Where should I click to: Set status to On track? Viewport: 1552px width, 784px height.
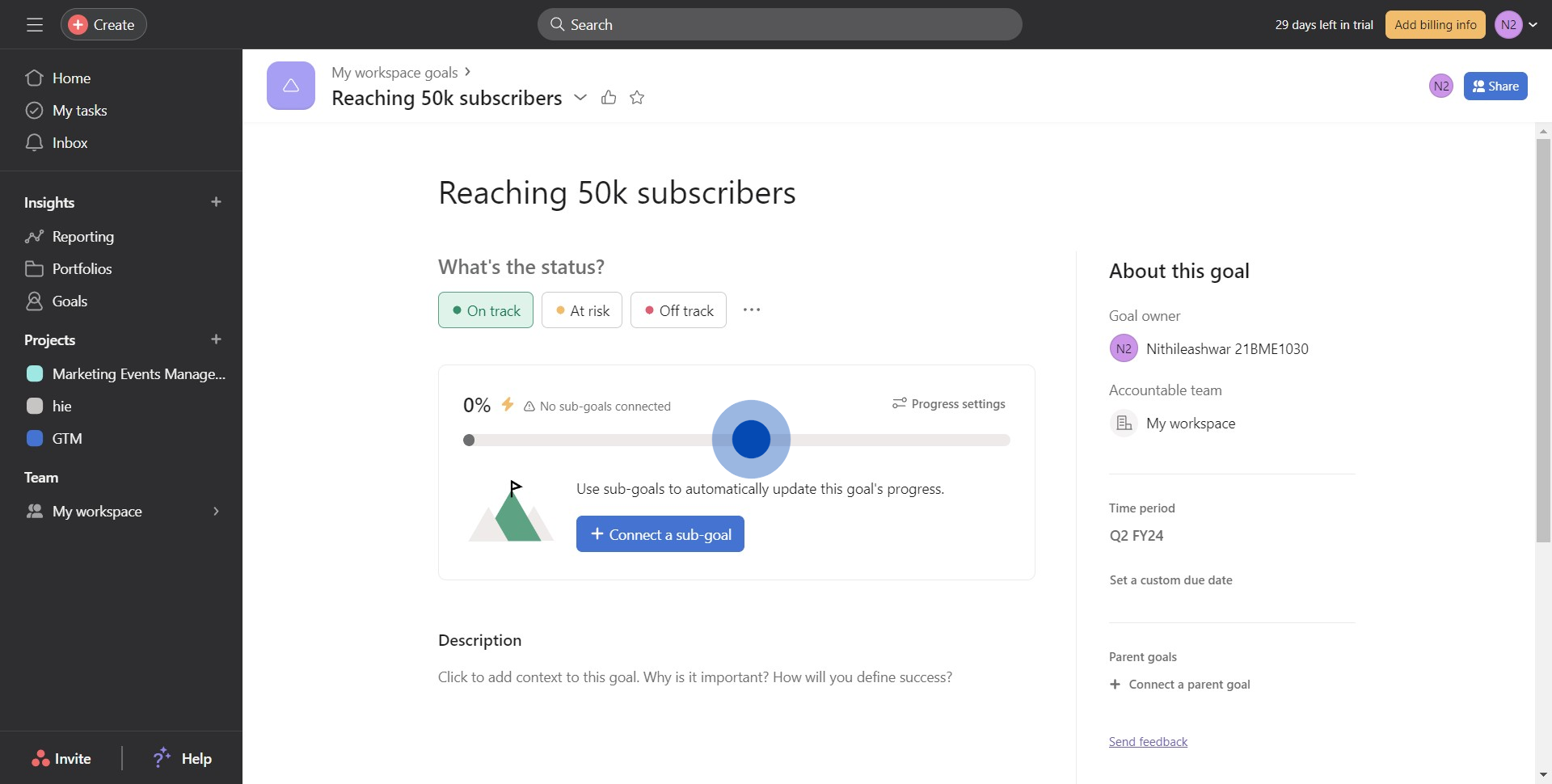486,310
